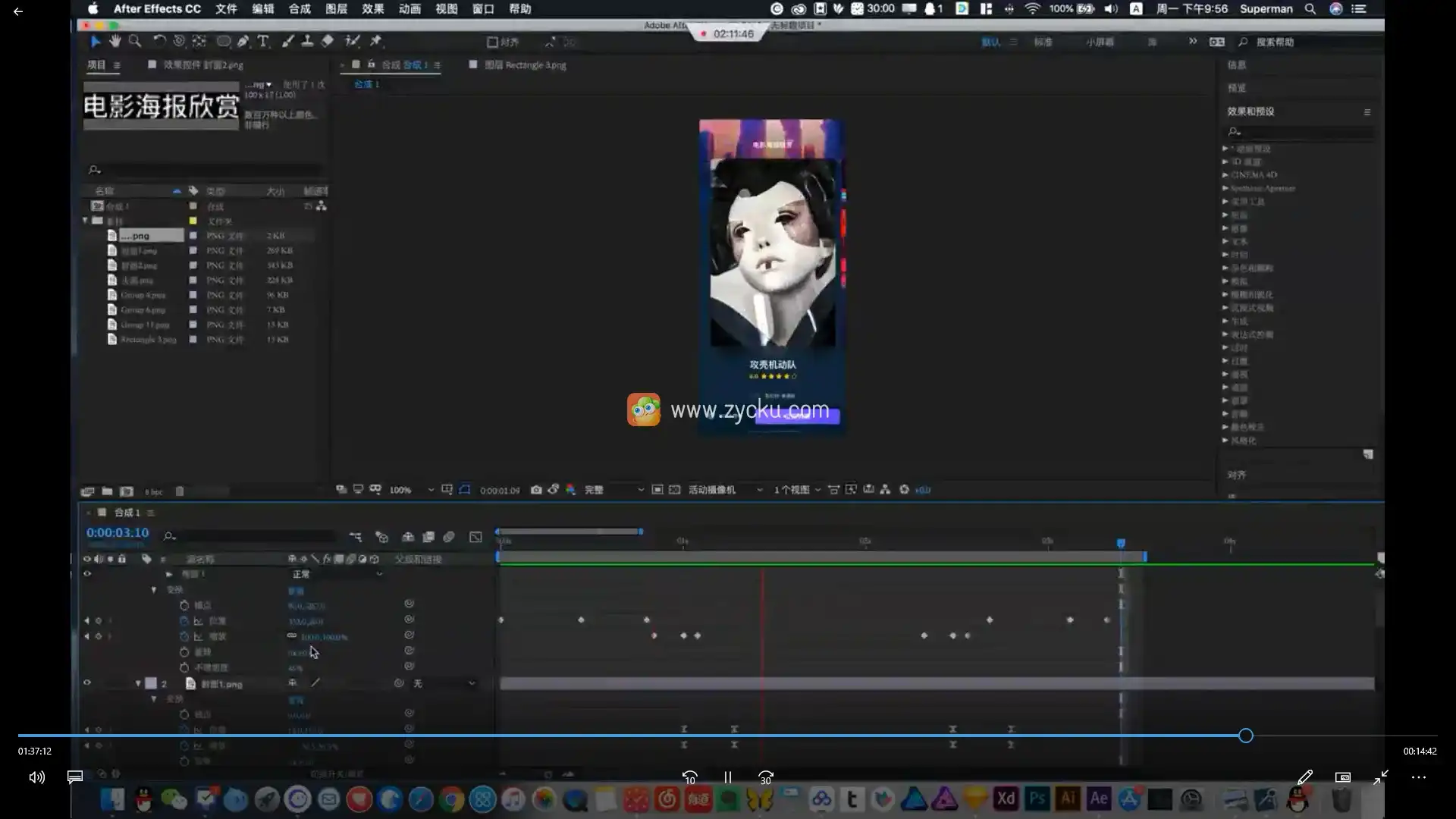Collapse layer 2 封面1.png properties
1456x819 pixels.
point(138,683)
